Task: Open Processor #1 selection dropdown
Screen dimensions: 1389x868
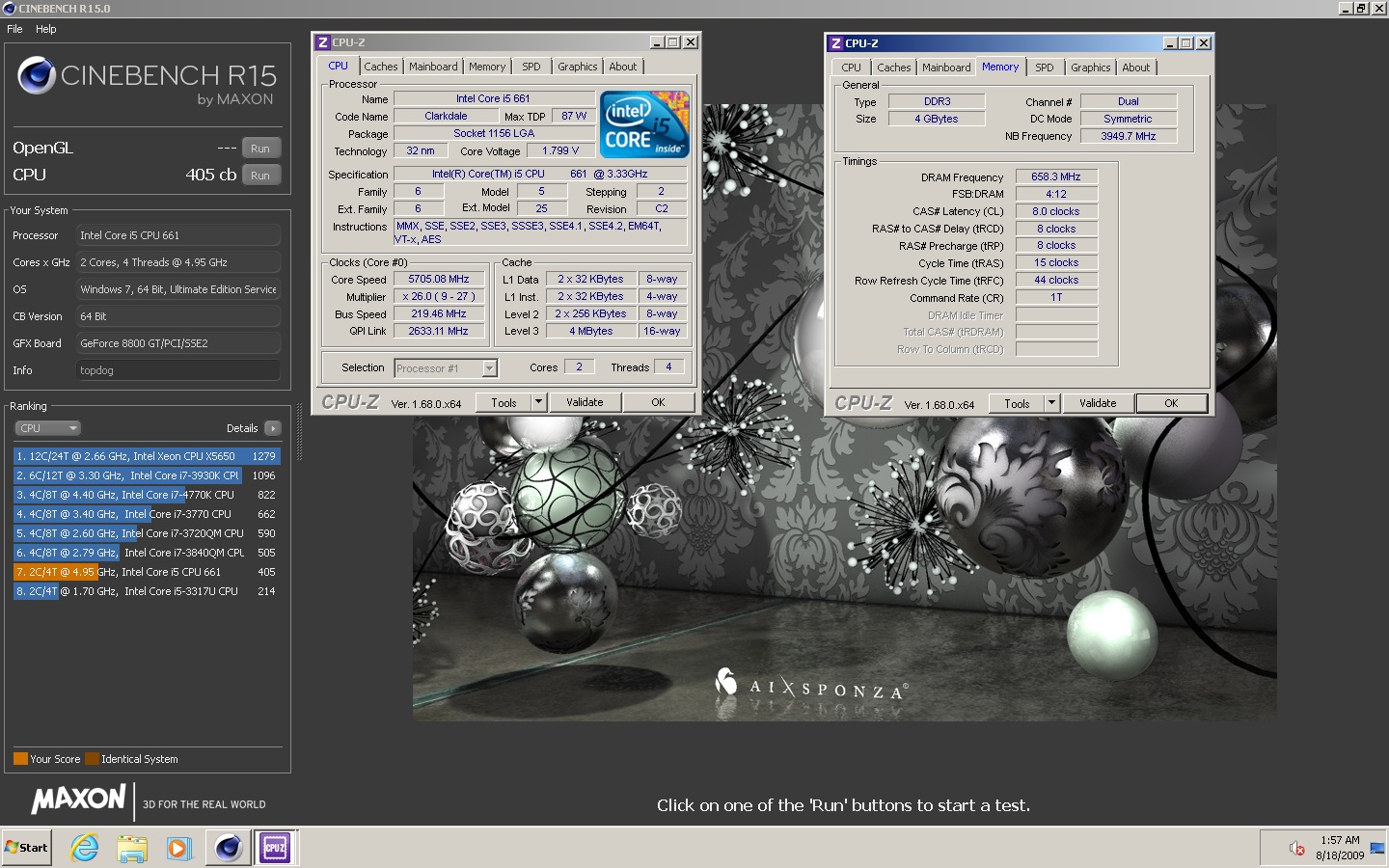Action: tap(489, 368)
